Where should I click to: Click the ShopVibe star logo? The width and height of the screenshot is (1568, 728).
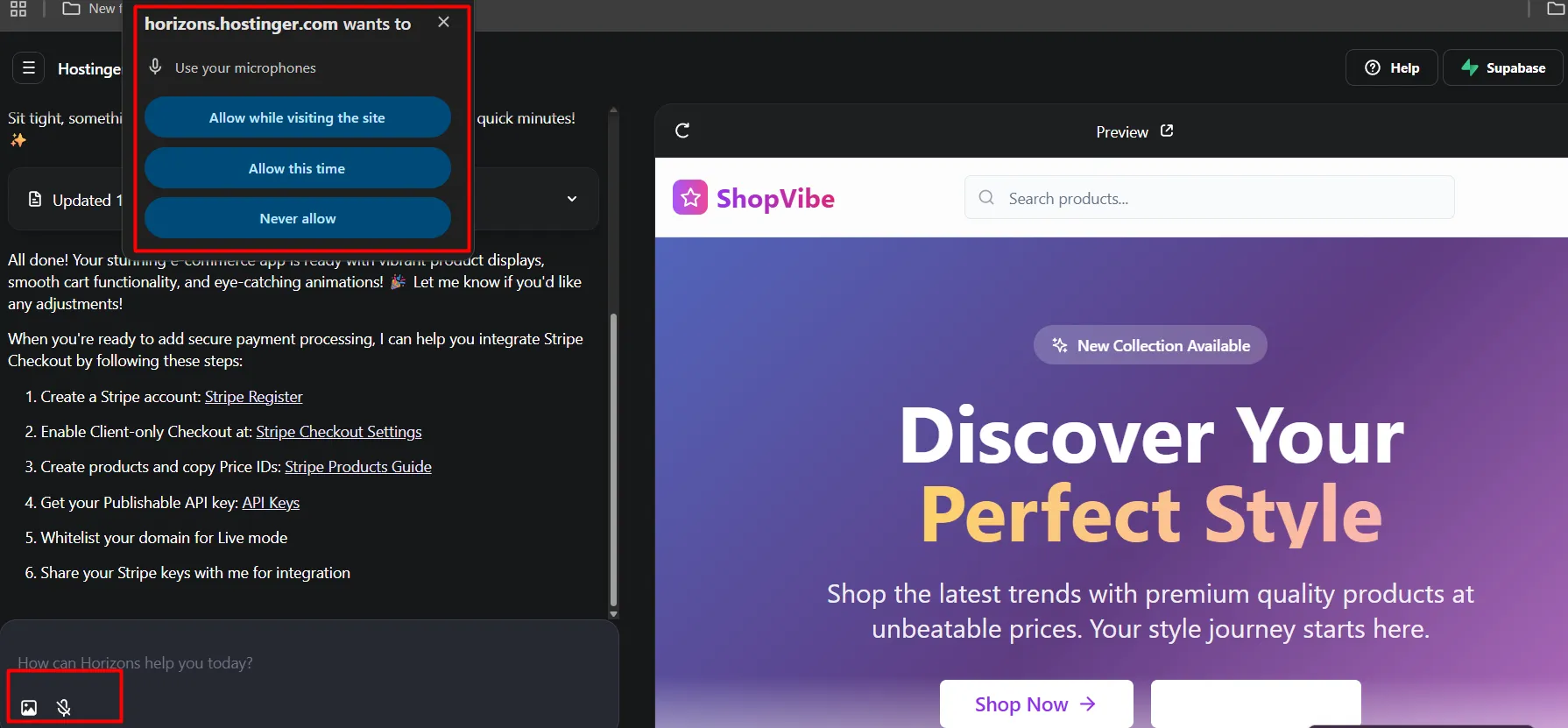tap(690, 198)
